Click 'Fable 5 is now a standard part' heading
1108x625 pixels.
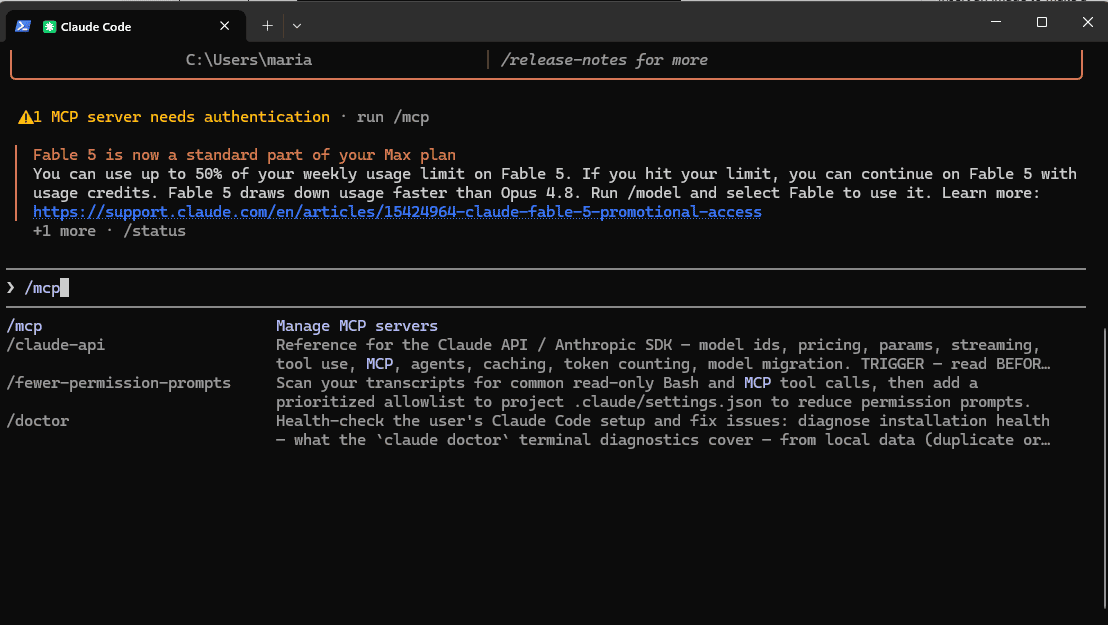pos(244,155)
